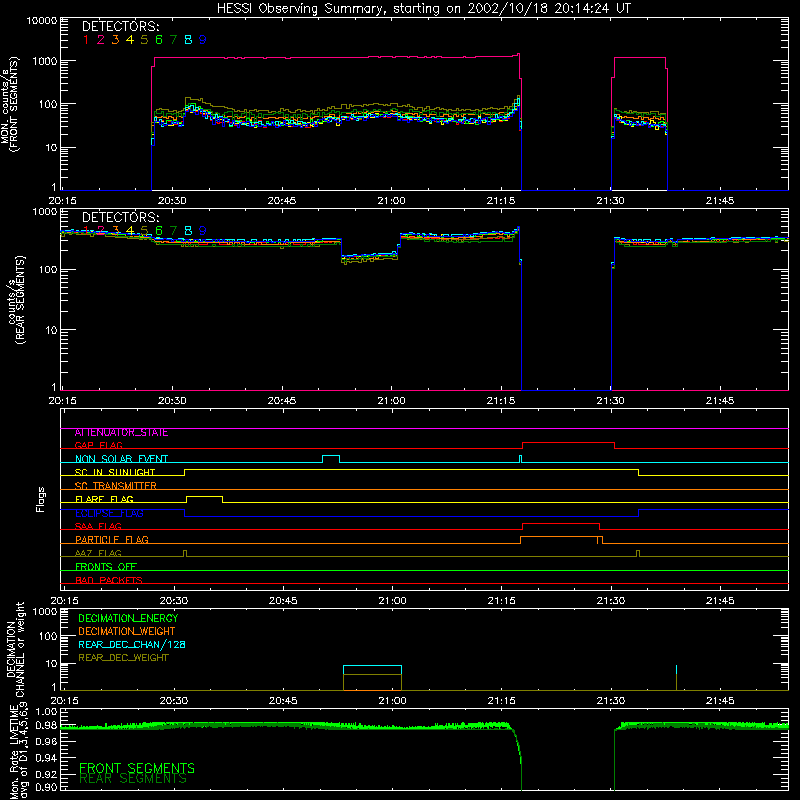Select detector 1 in the front segments legend
This screenshot has width=800, height=800.
coord(86,40)
